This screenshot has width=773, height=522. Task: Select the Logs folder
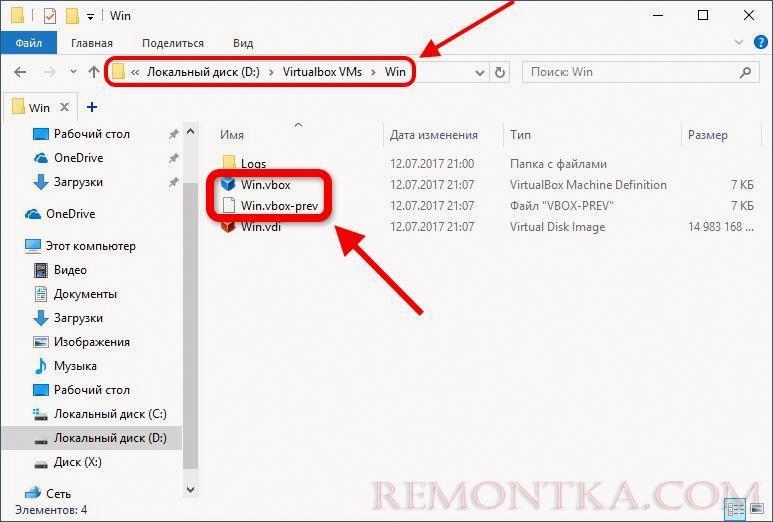[253, 164]
